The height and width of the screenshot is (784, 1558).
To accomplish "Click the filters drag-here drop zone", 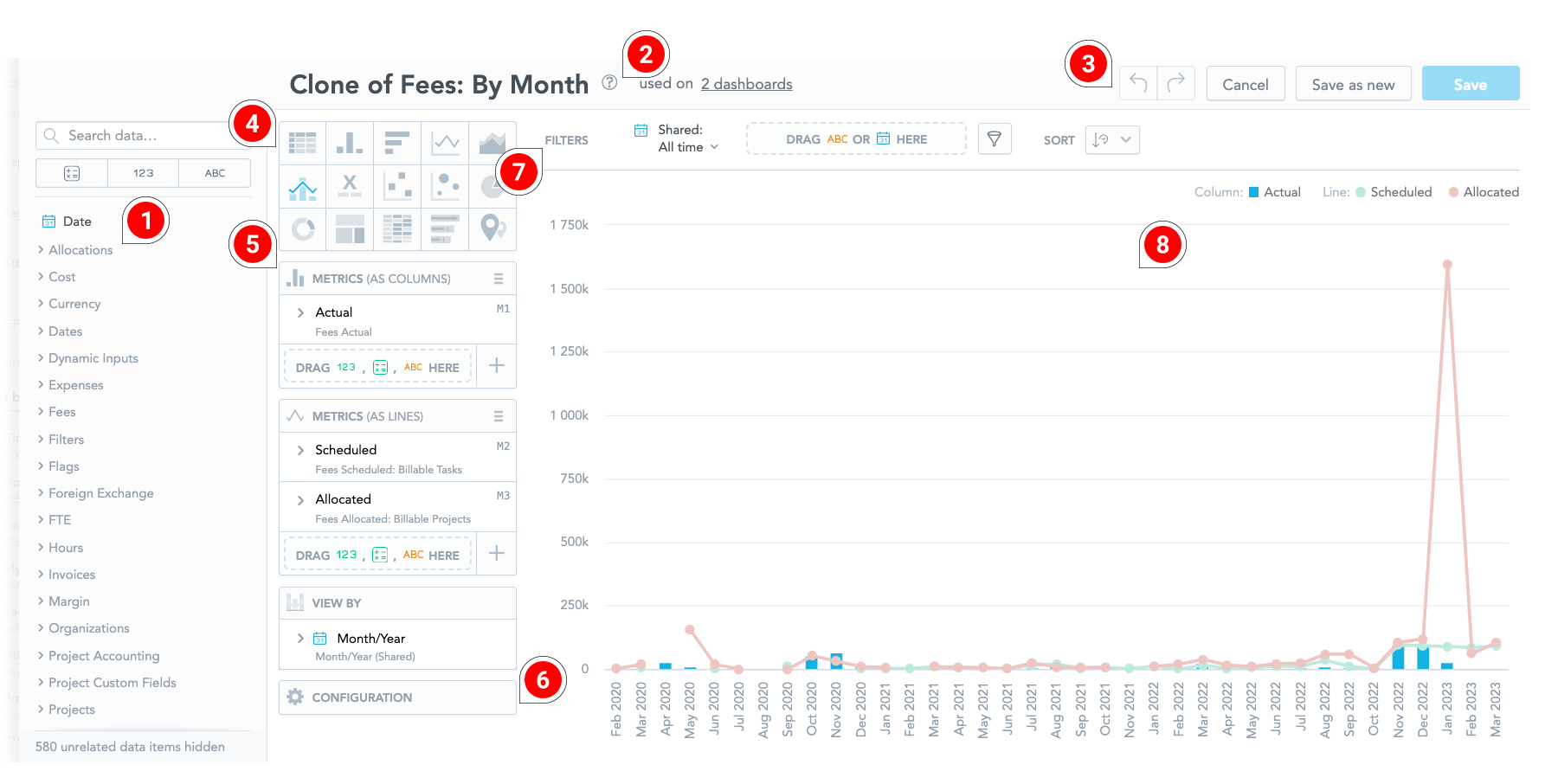I will coord(856,138).
